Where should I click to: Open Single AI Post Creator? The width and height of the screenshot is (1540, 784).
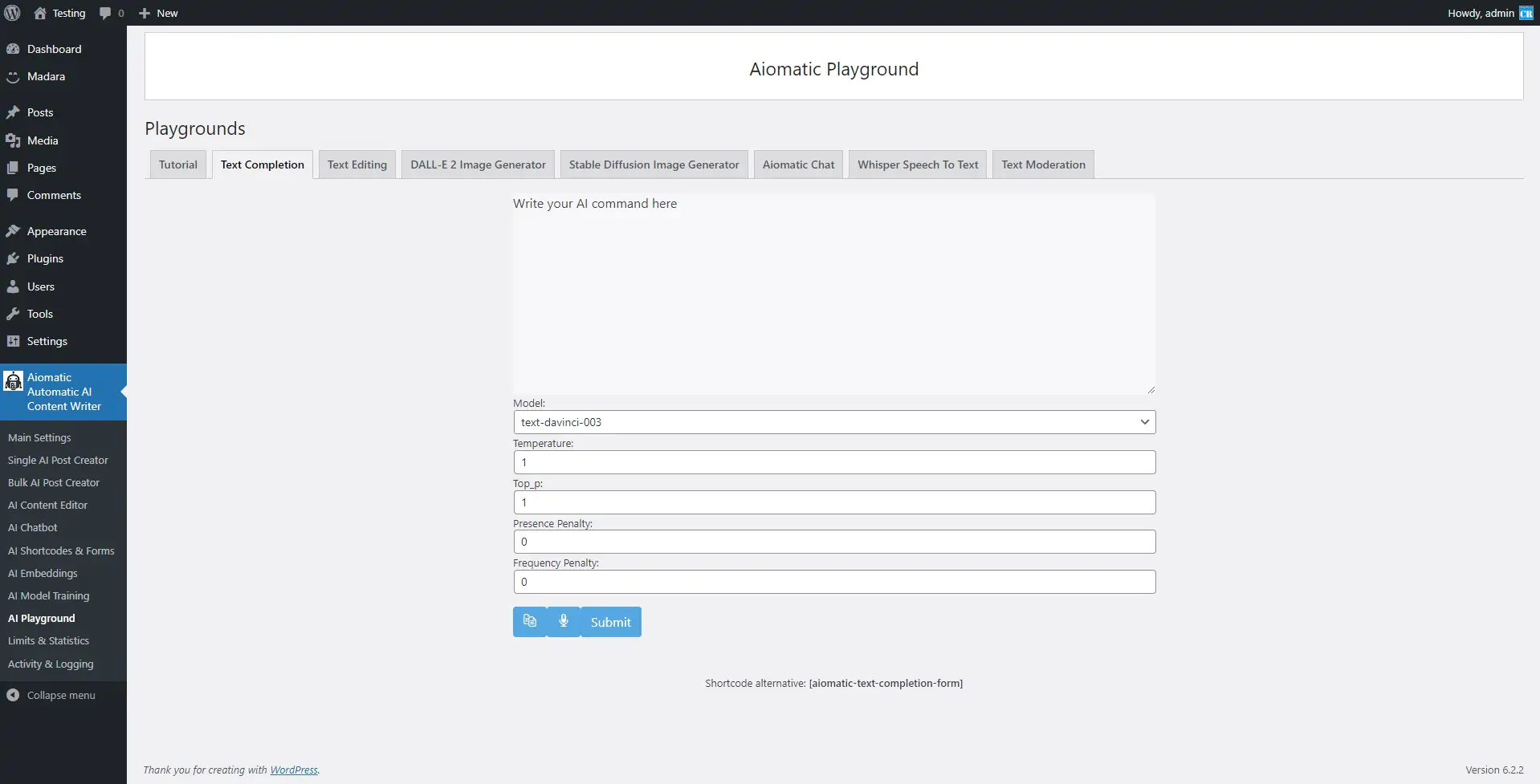pyautogui.click(x=58, y=460)
